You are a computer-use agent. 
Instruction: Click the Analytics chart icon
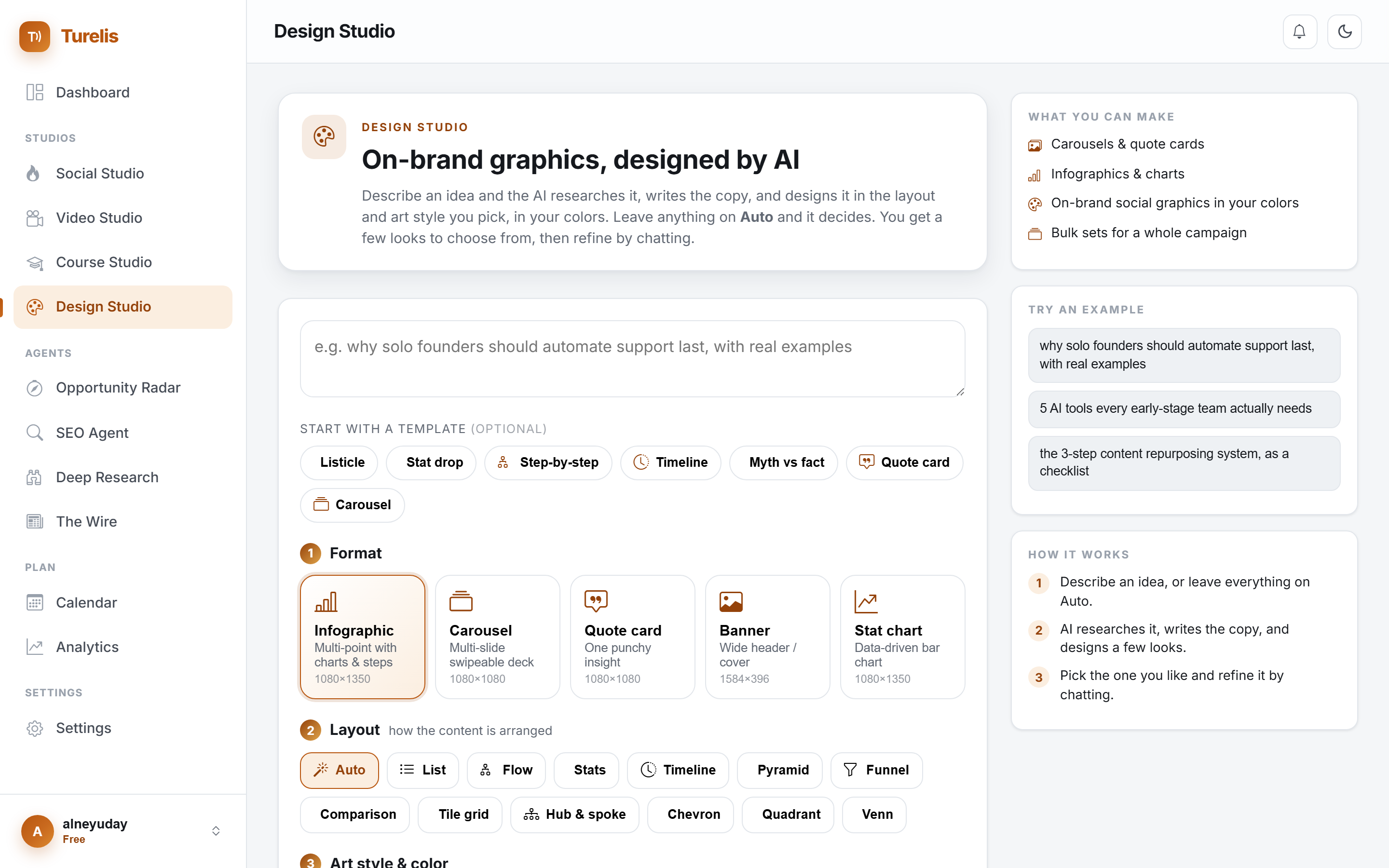(x=34, y=647)
